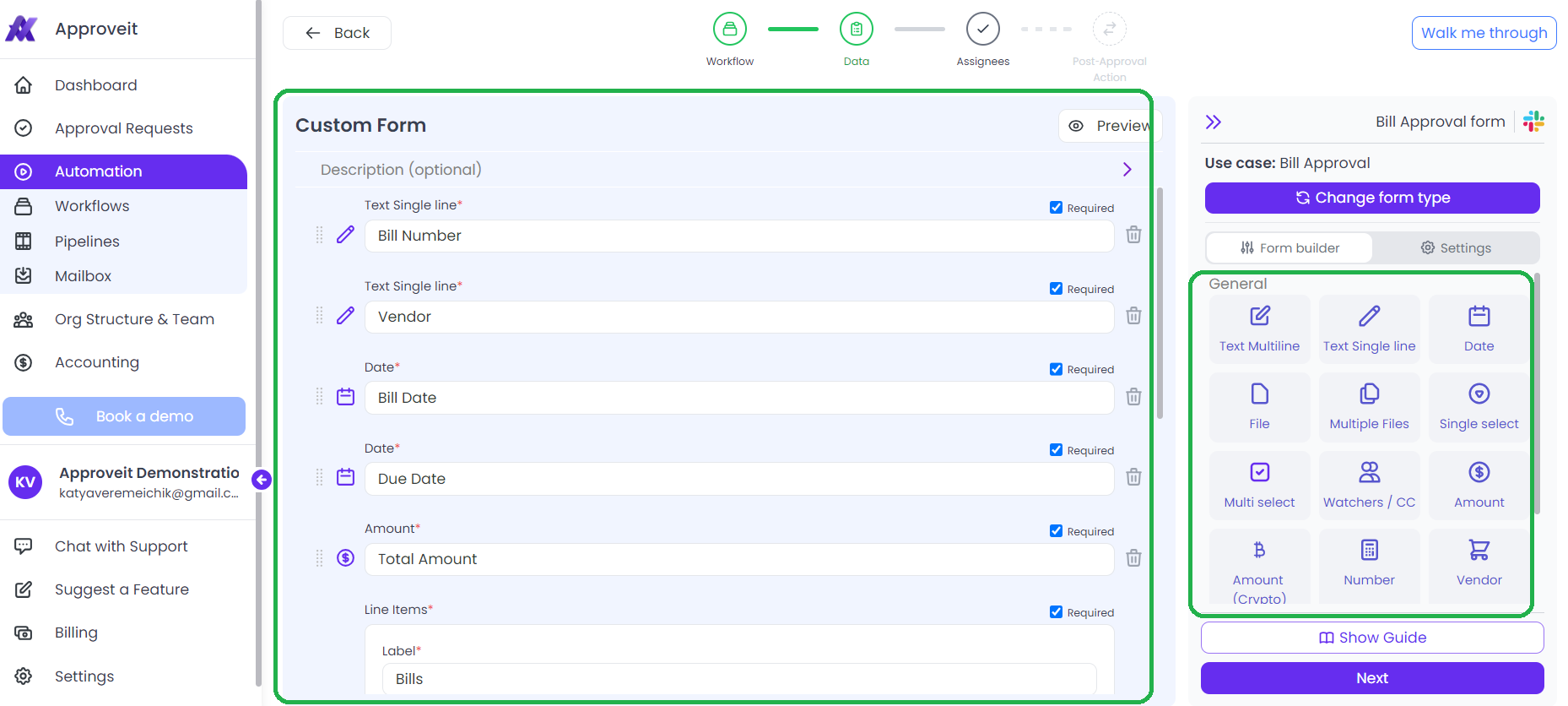Delete the Total Amount field
The image size is (1568, 706).
tap(1133, 558)
